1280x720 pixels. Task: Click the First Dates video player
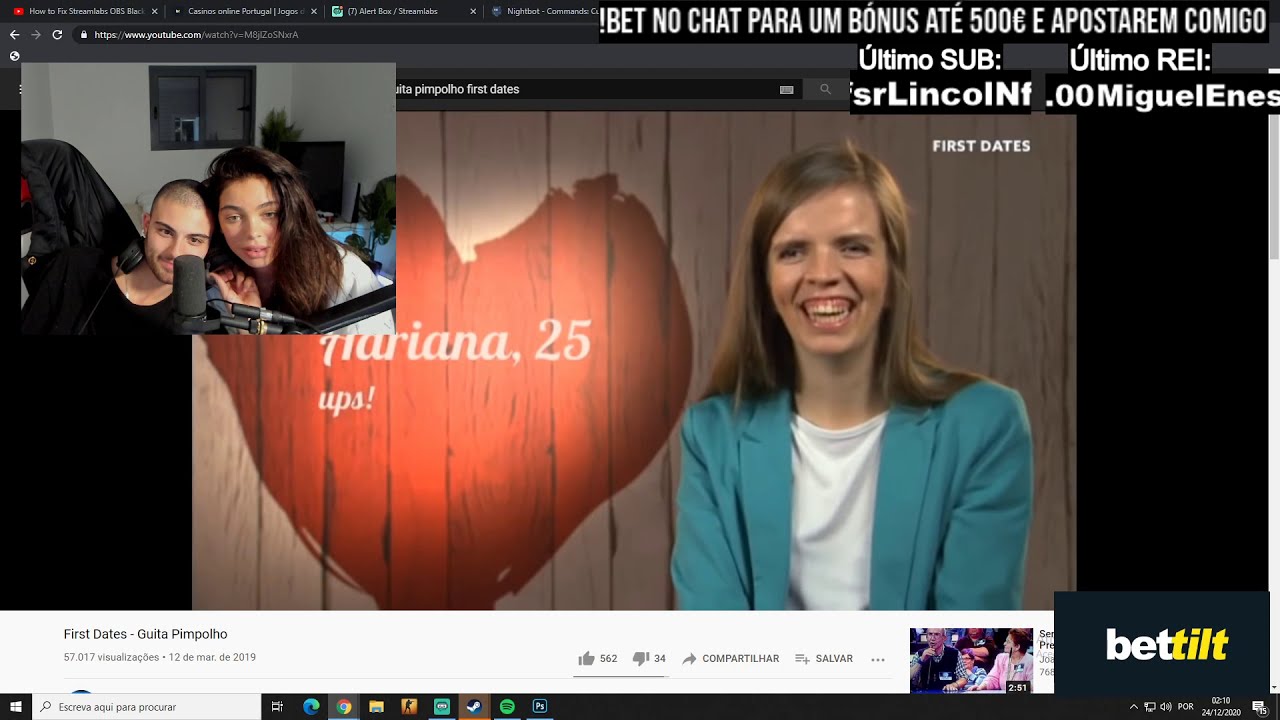(x=634, y=360)
